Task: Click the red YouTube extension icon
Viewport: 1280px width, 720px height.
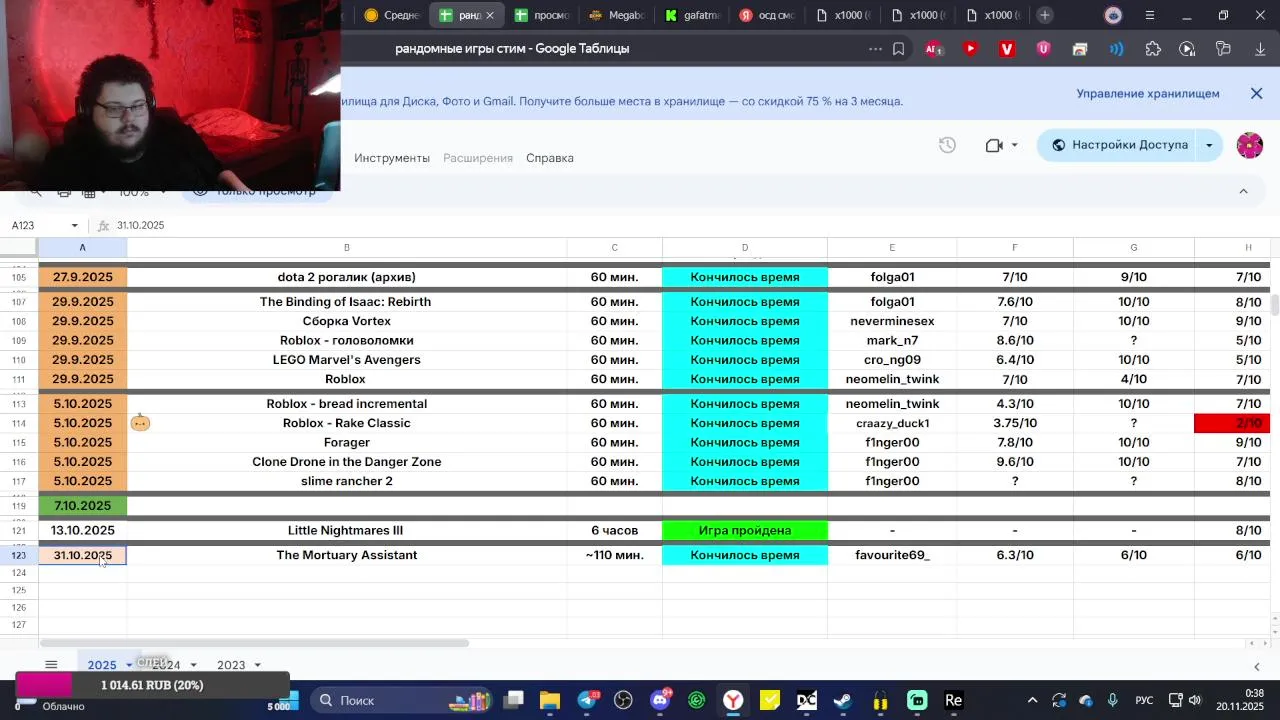Action: [970, 49]
